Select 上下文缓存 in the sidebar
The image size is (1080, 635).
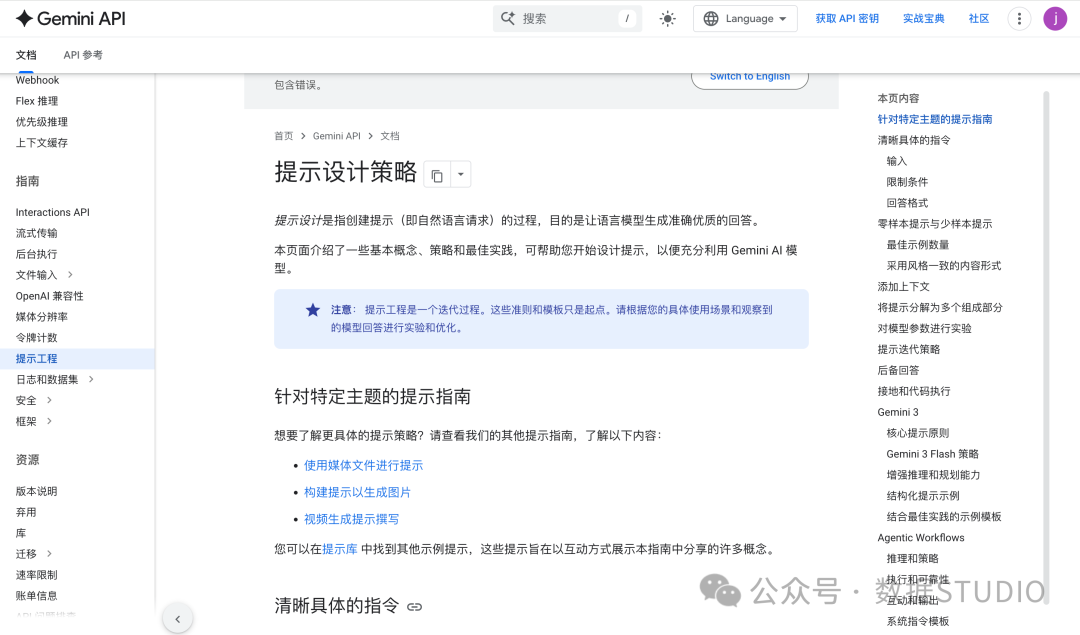tap(42, 143)
